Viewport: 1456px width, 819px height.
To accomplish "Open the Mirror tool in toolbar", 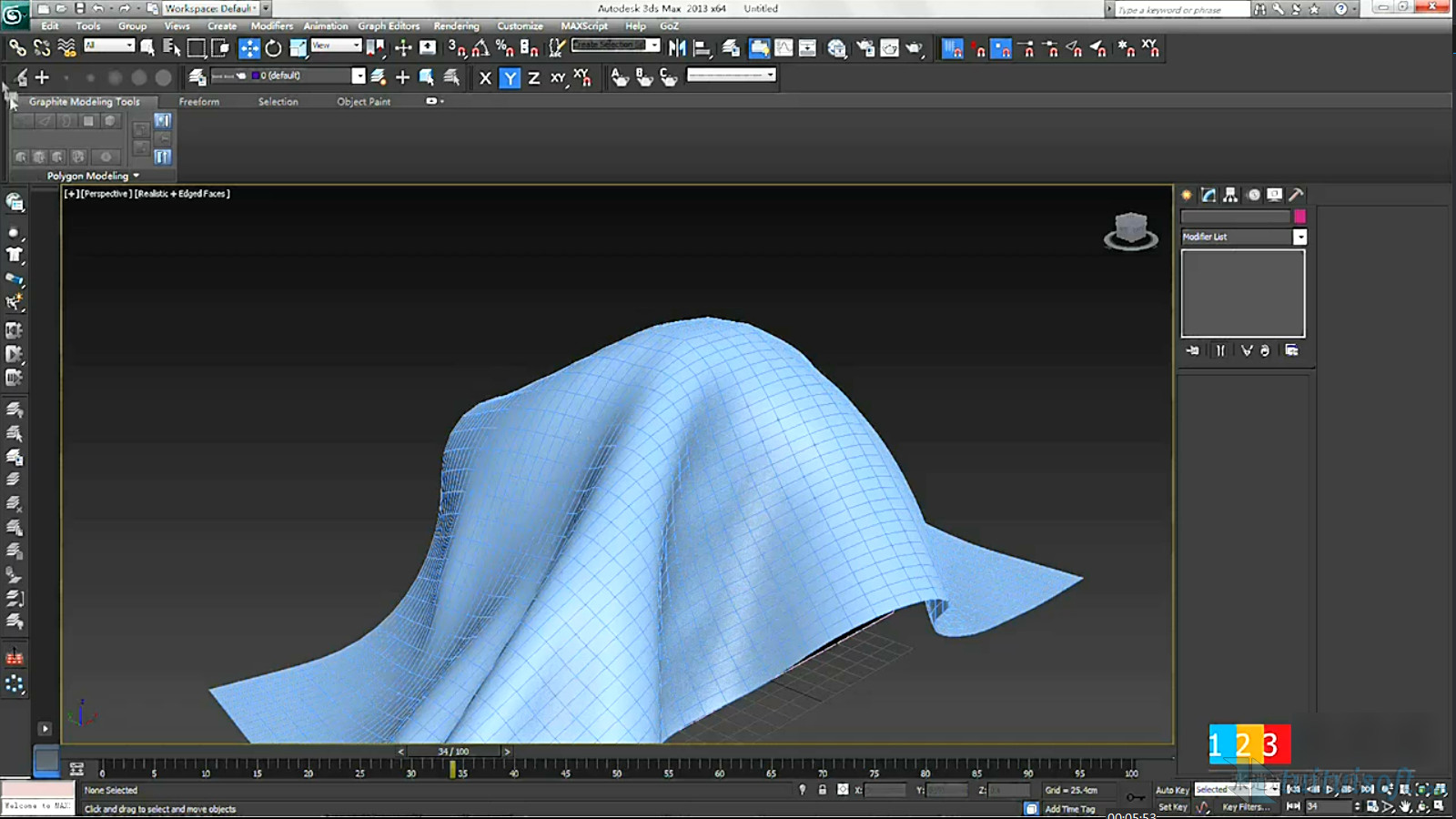I will click(677, 48).
